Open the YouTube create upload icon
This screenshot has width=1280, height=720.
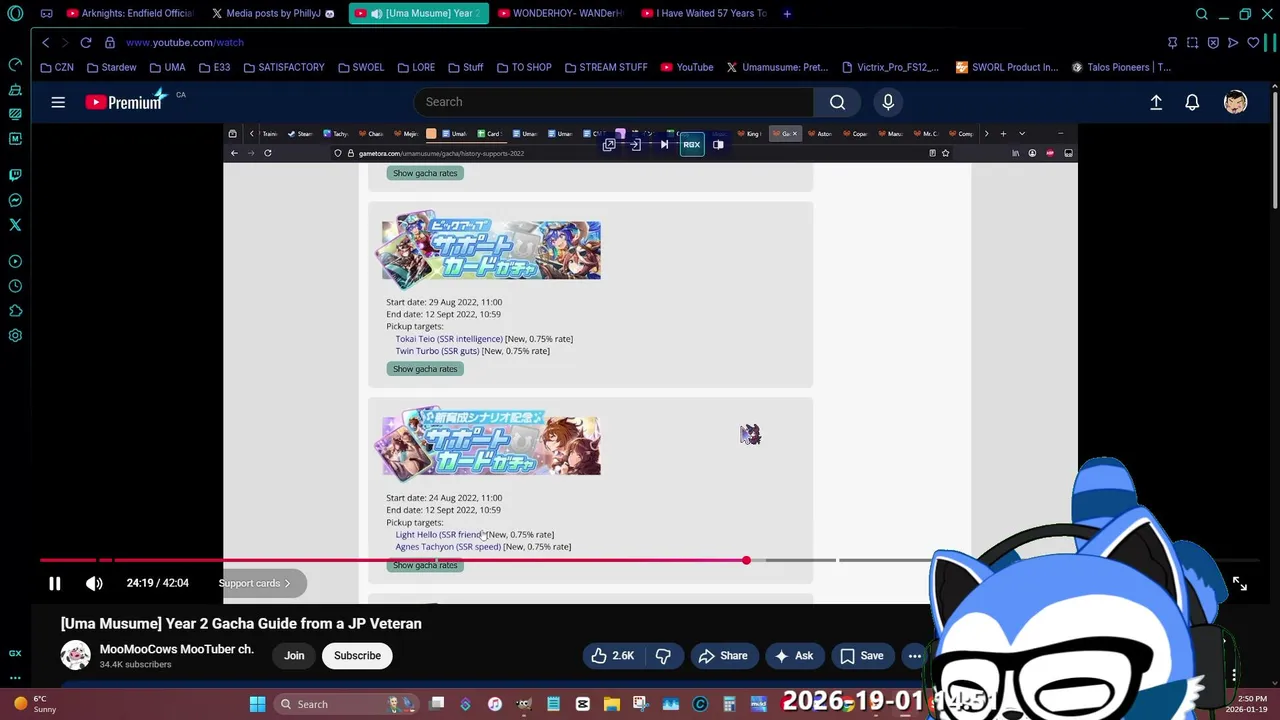1156,102
